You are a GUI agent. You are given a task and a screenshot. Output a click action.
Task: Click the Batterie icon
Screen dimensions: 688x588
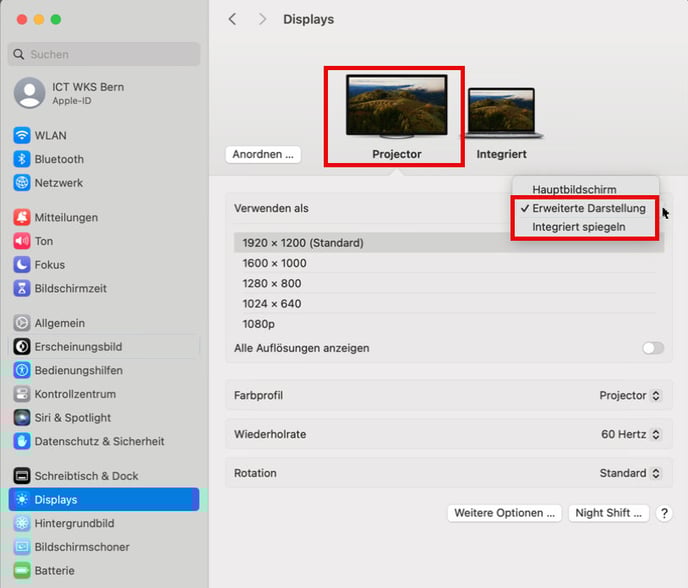click(x=22, y=570)
